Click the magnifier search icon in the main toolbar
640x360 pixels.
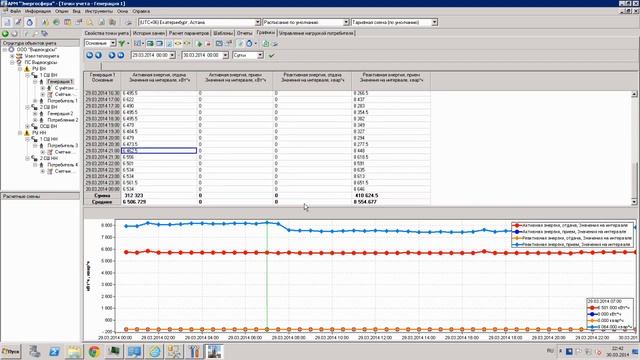tap(89, 22)
